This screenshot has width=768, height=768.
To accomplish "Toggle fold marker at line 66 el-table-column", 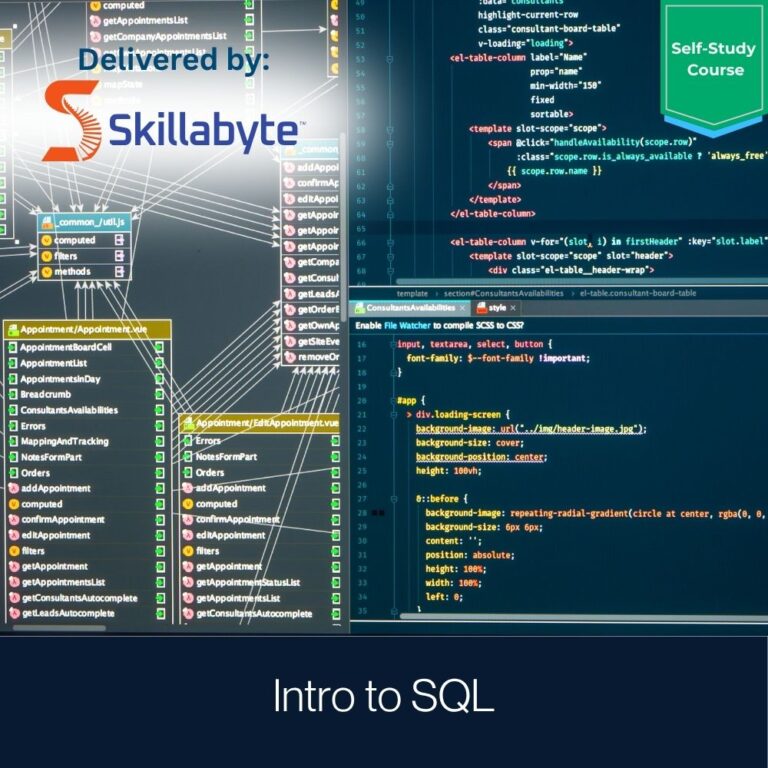I will (x=389, y=242).
